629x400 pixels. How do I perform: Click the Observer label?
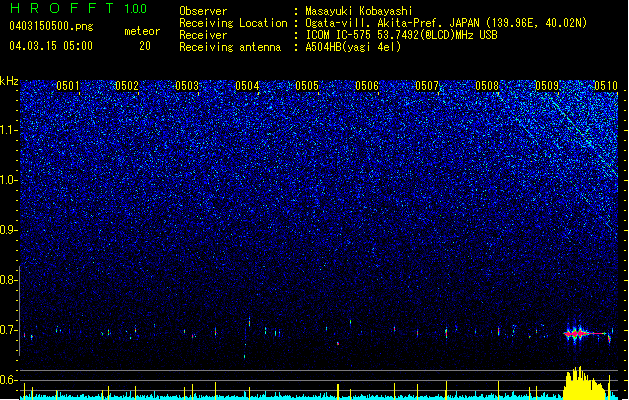pos(203,11)
